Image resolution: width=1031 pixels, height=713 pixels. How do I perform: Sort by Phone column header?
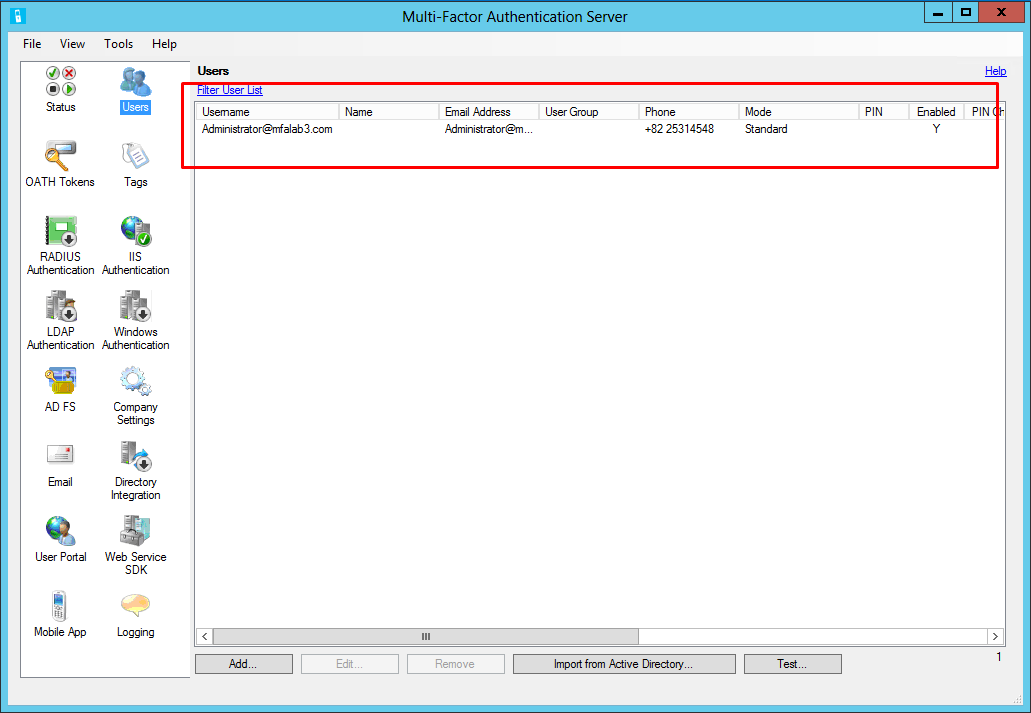click(x=688, y=112)
